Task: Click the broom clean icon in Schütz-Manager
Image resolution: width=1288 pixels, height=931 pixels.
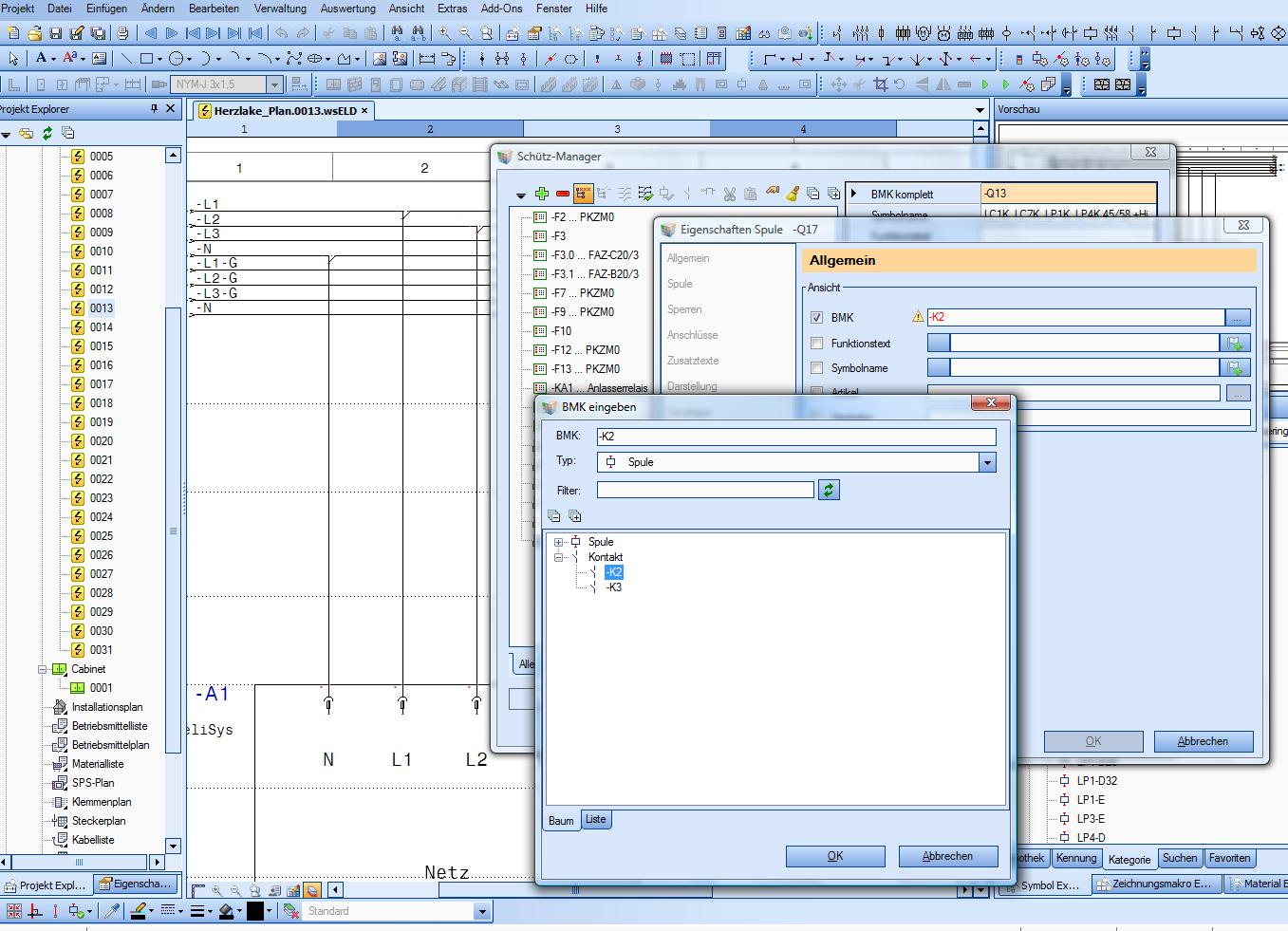Action: pyautogui.click(x=793, y=194)
